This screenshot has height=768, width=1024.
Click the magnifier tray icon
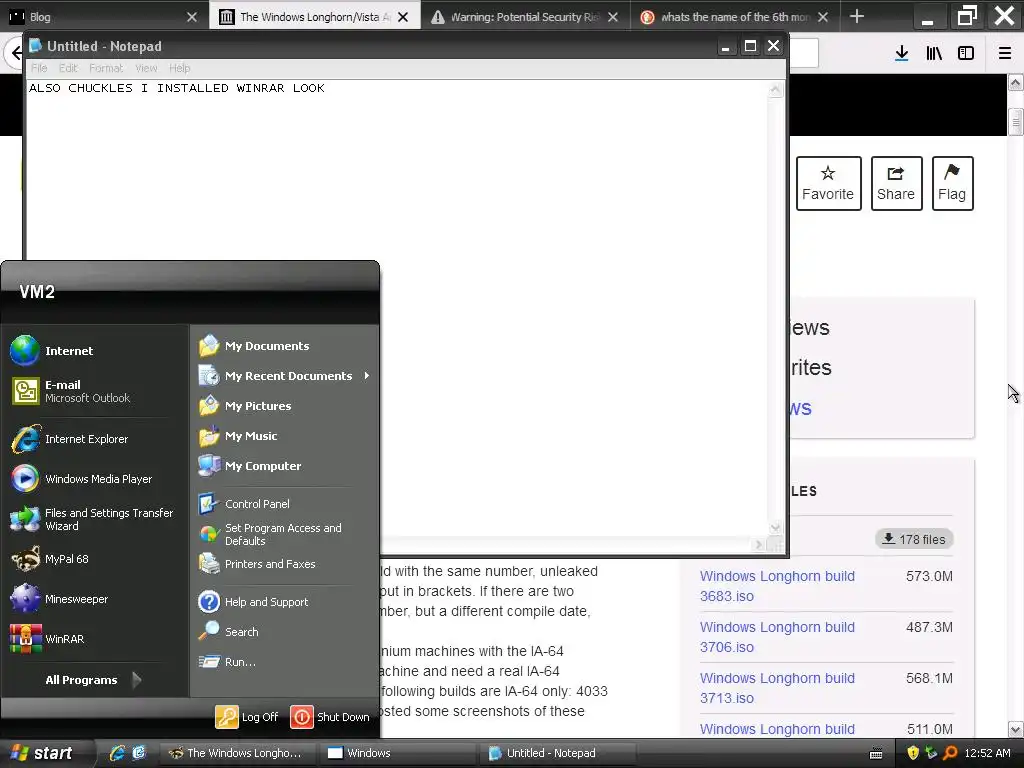[950, 753]
